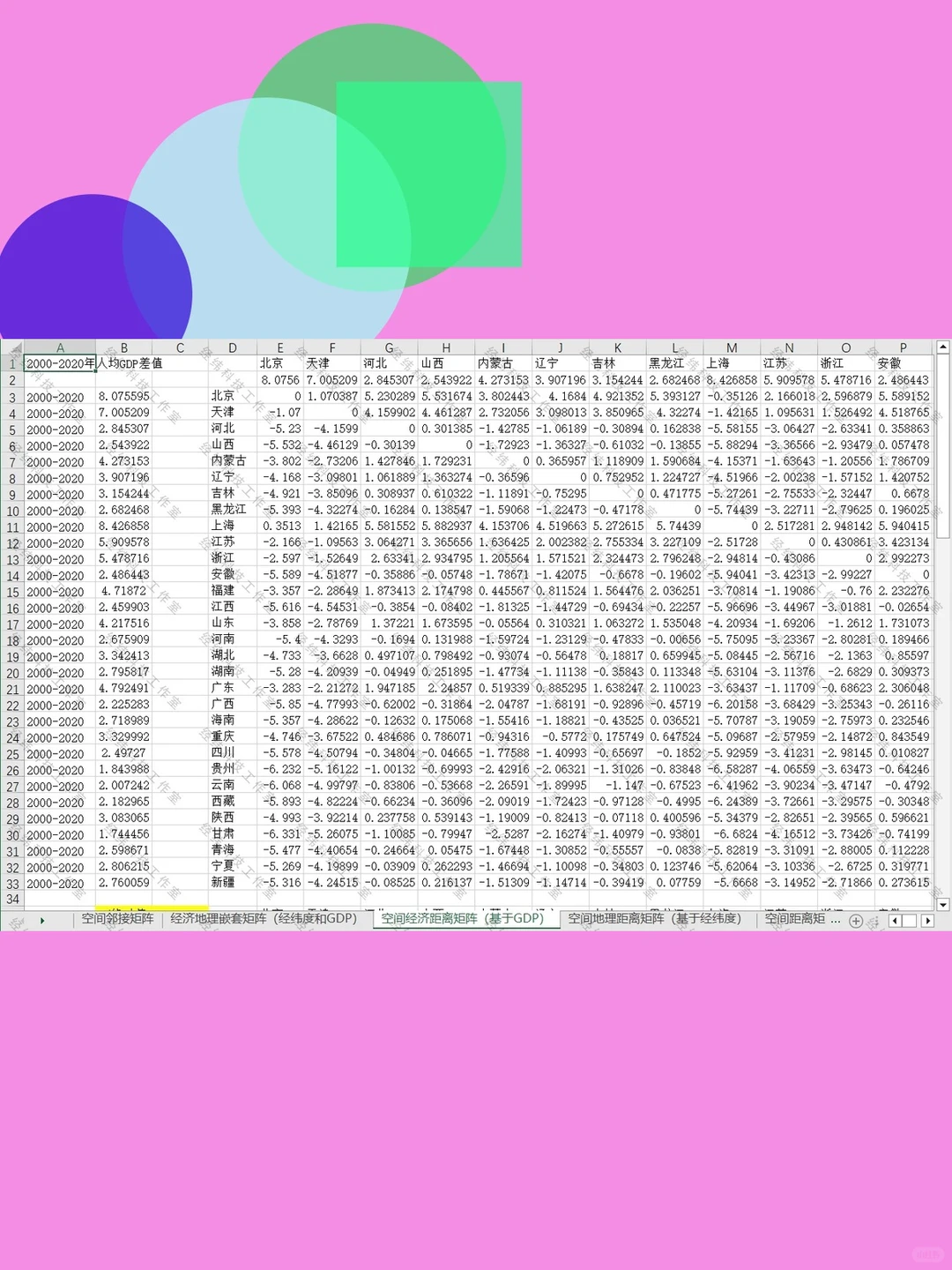Click the cell with value -4.1599
This screenshot has height=1270, width=952.
pyautogui.click(x=332, y=429)
